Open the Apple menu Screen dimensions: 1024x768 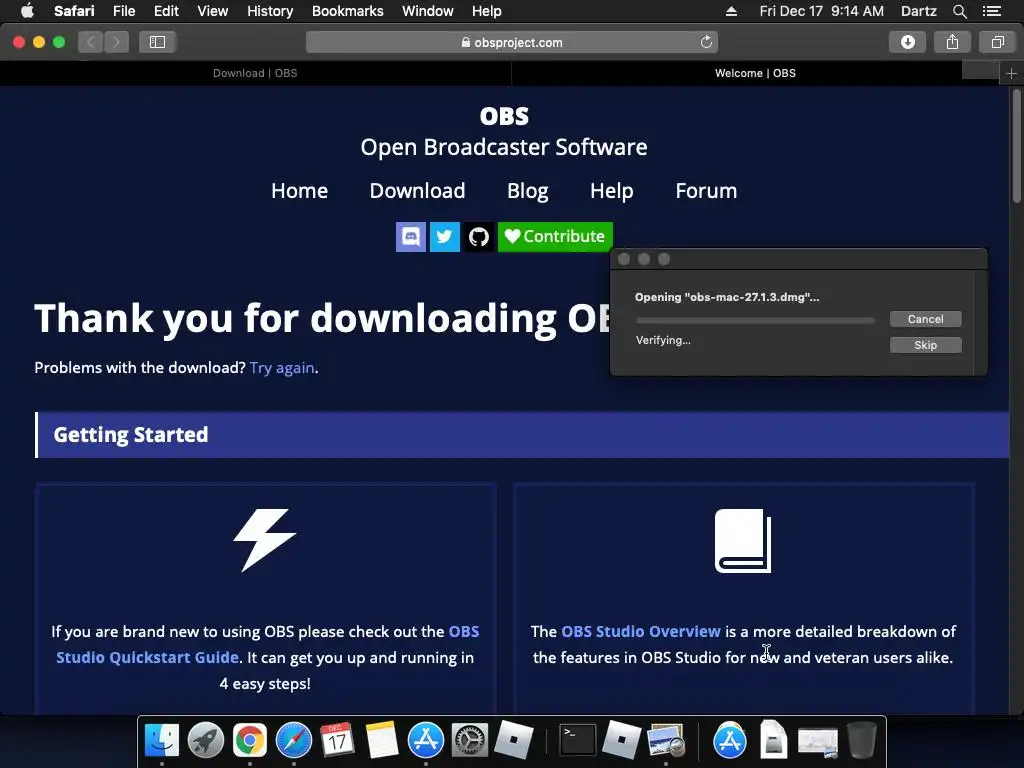(x=27, y=11)
